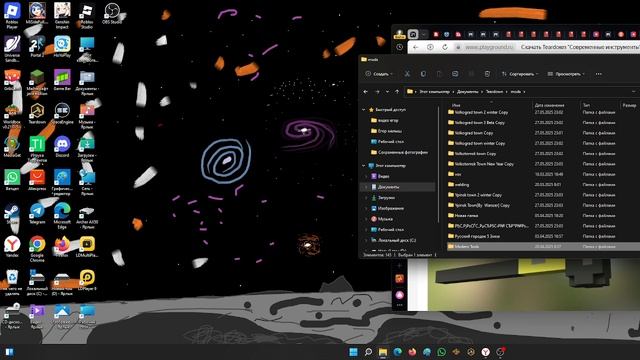This screenshot has width=640, height=360.
Task: Open the Yandex browser desktop shortcut
Action: [12, 247]
